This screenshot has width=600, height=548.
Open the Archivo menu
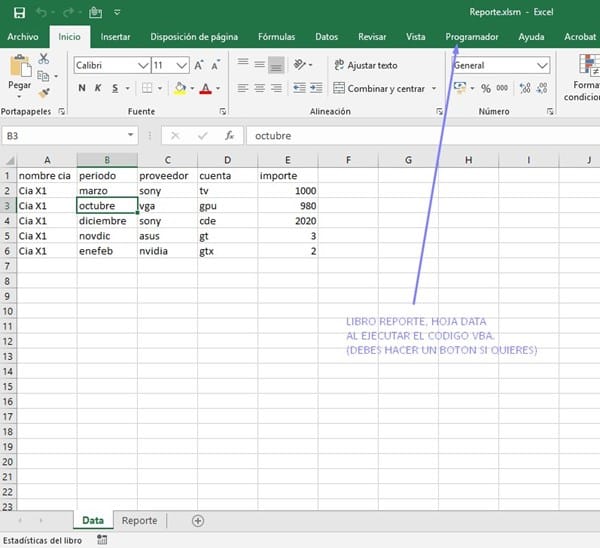coord(23,37)
